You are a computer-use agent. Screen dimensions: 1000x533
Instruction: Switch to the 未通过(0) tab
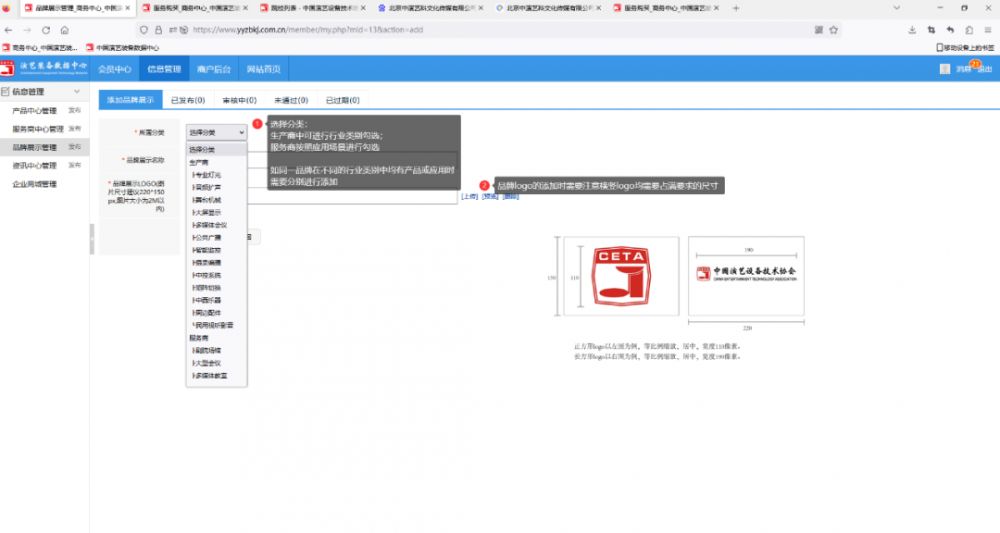(x=289, y=100)
